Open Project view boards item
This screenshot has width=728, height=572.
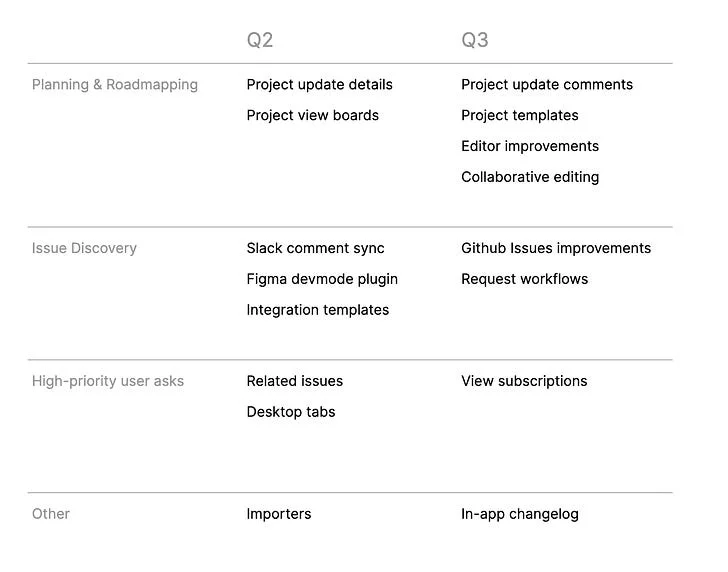[x=312, y=115]
